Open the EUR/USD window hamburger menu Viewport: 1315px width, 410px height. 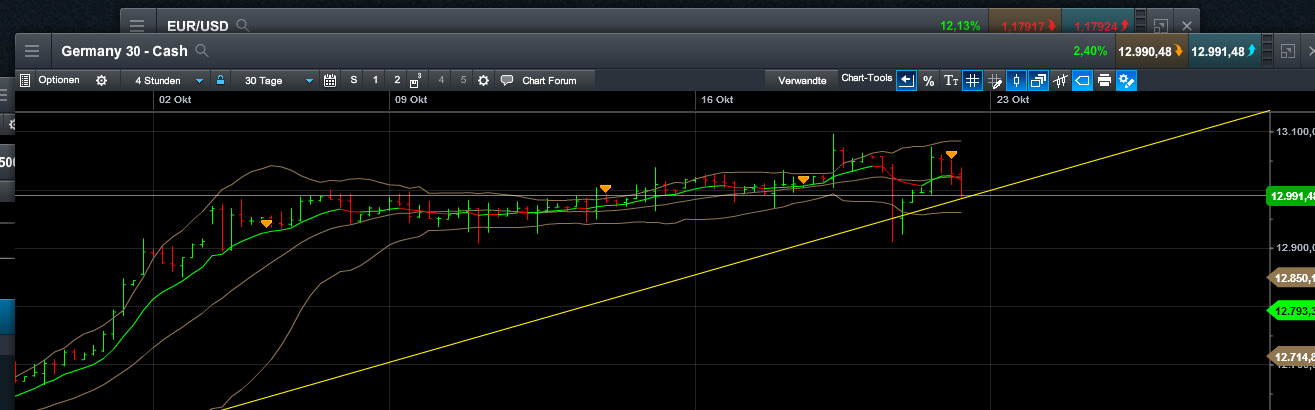click(137, 25)
